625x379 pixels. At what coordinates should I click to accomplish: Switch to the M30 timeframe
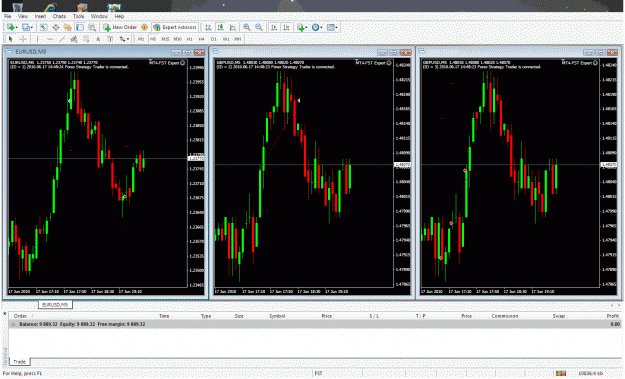(x=177, y=39)
